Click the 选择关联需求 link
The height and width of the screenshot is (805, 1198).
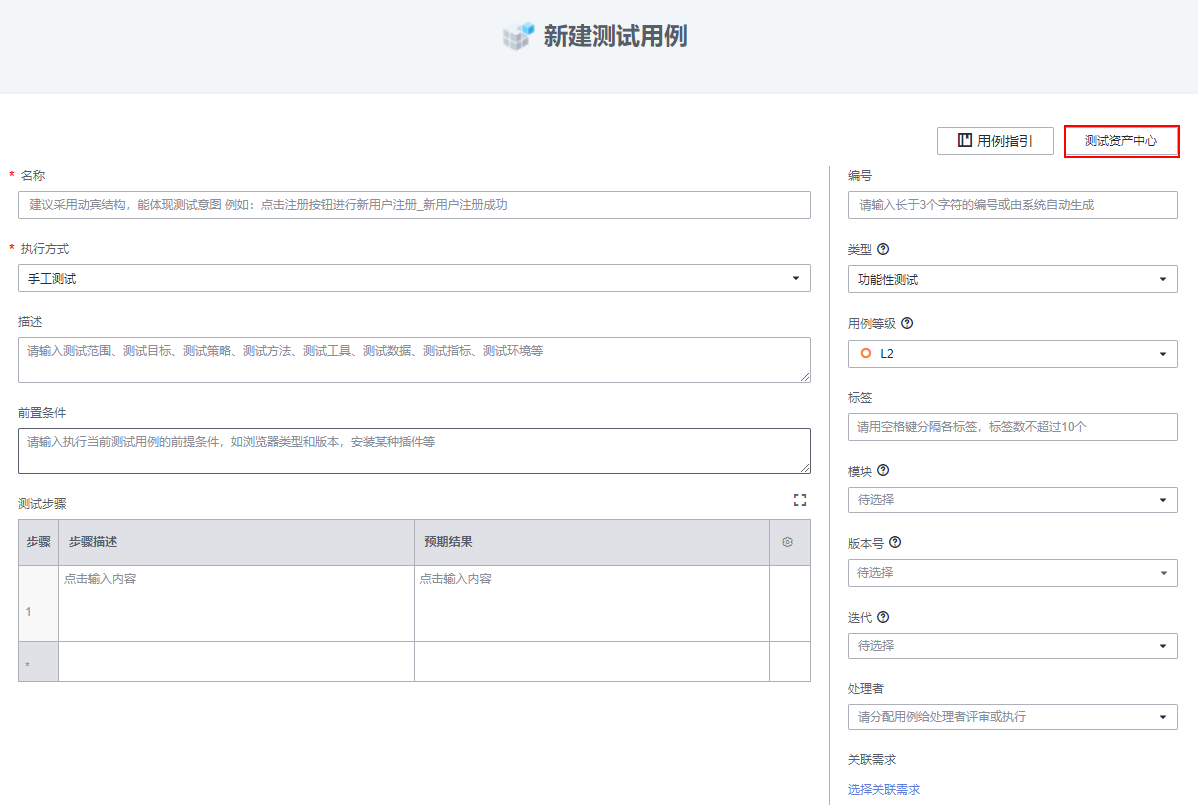pyautogui.click(x=884, y=790)
